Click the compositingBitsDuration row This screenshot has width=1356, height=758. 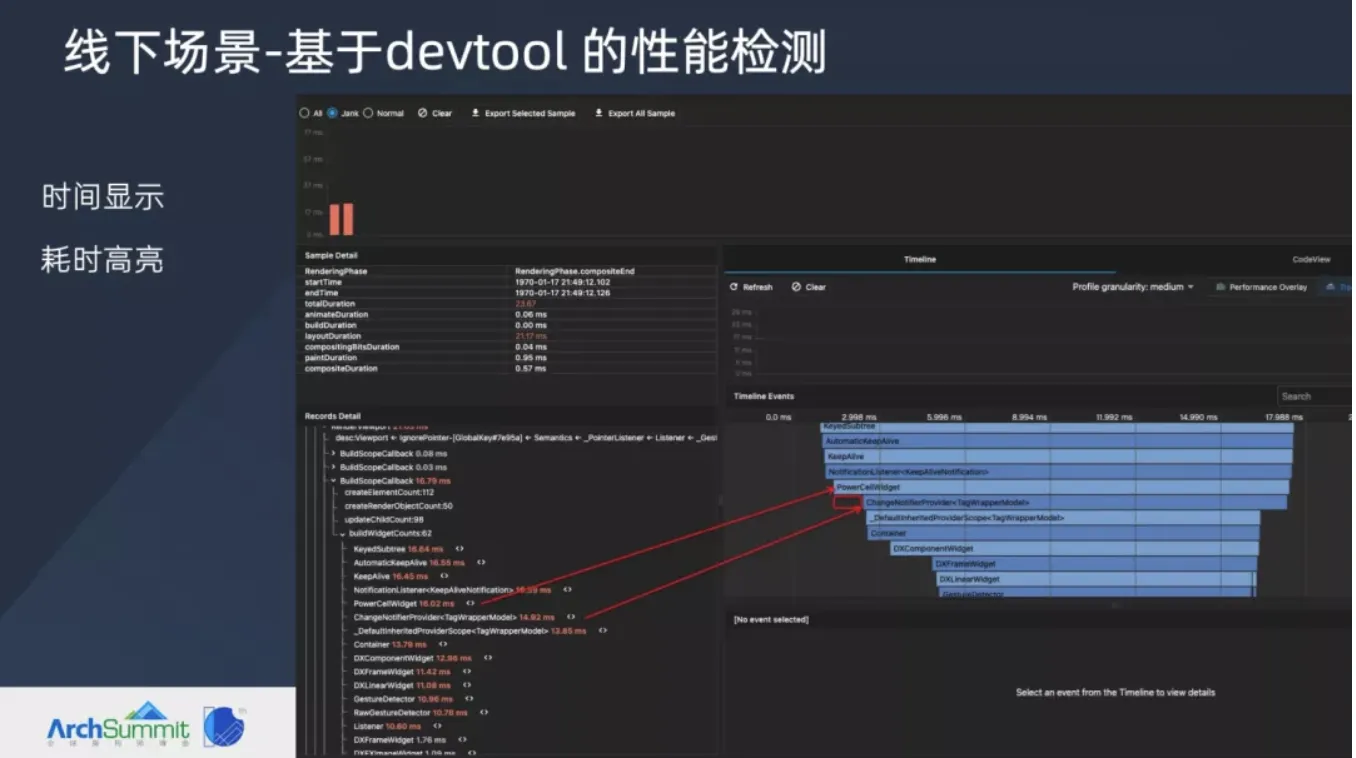(x=510, y=347)
